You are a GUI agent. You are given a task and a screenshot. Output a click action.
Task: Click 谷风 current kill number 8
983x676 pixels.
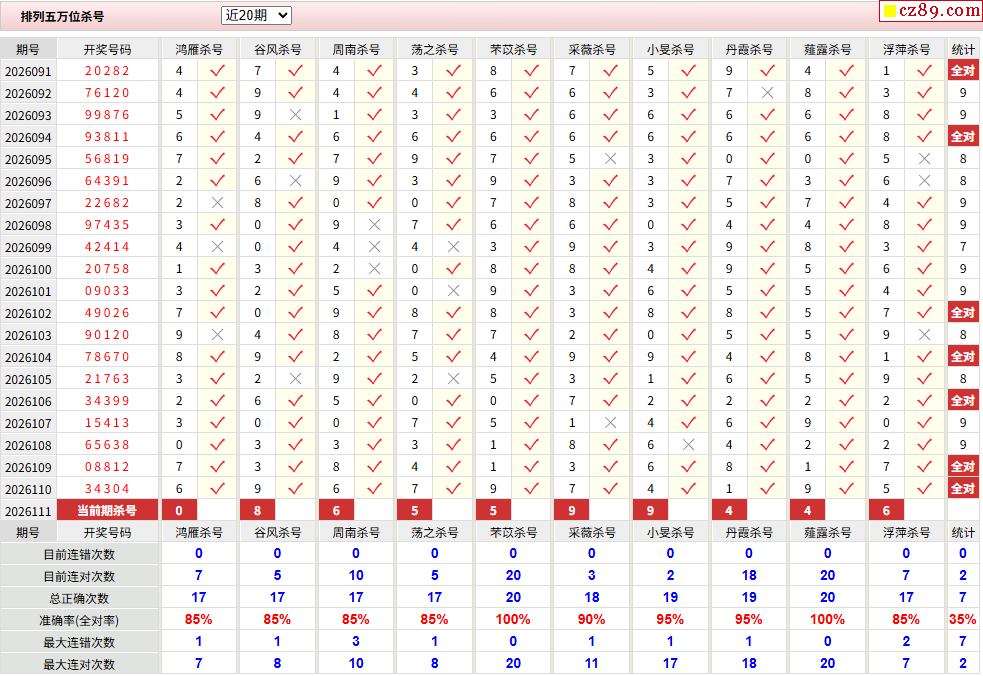click(x=258, y=510)
